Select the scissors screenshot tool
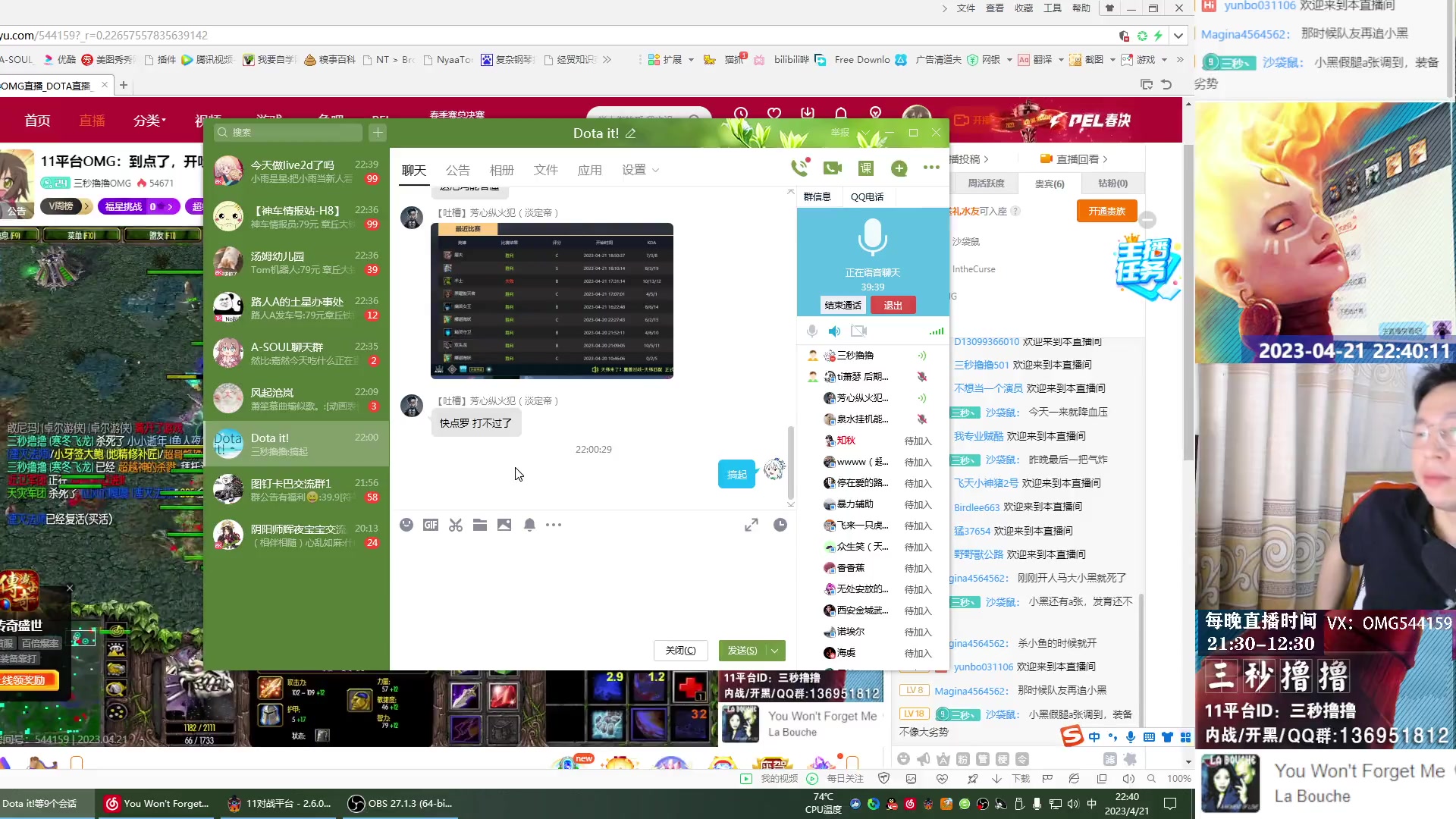 coord(455,525)
